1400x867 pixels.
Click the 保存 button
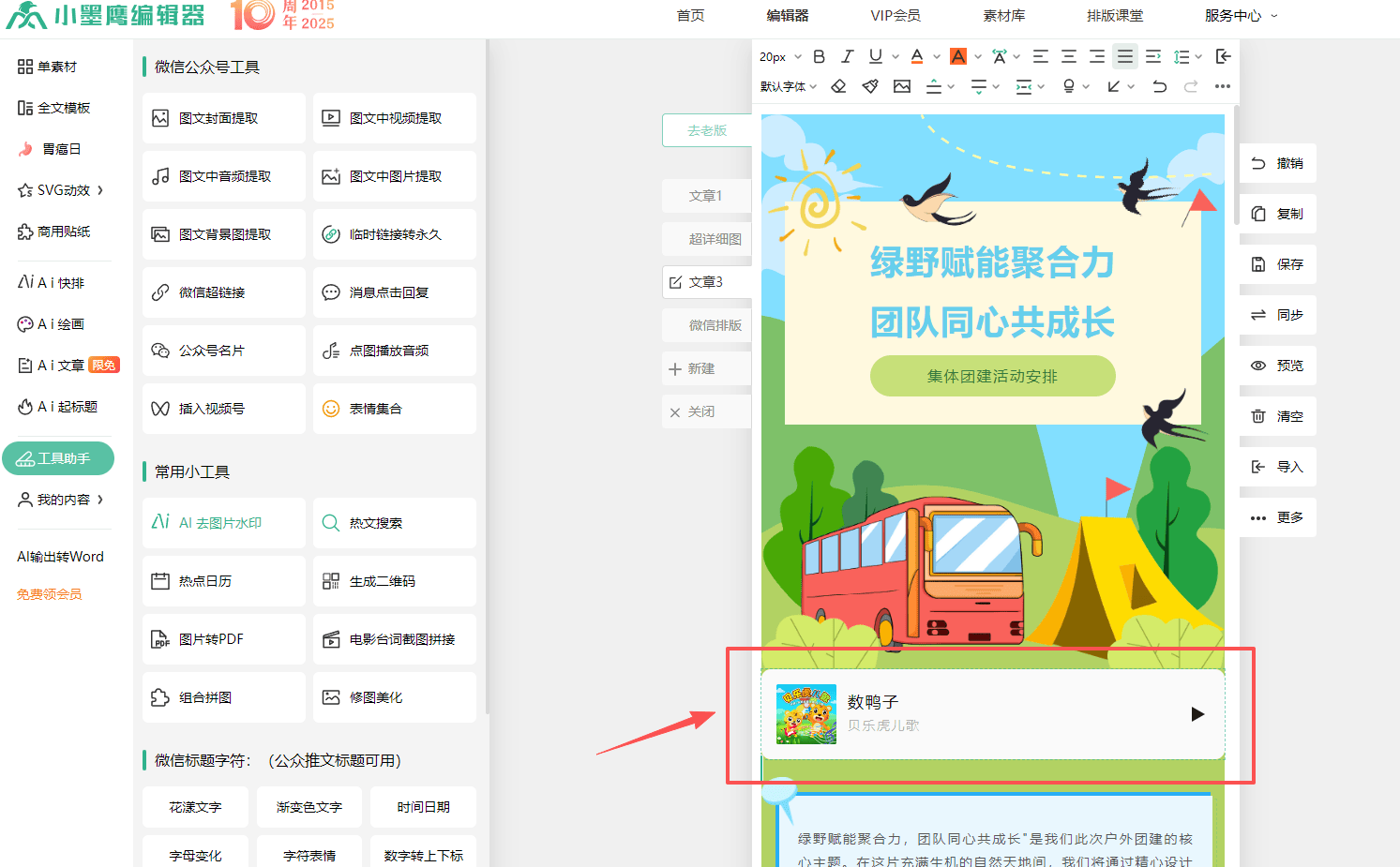point(1277,264)
